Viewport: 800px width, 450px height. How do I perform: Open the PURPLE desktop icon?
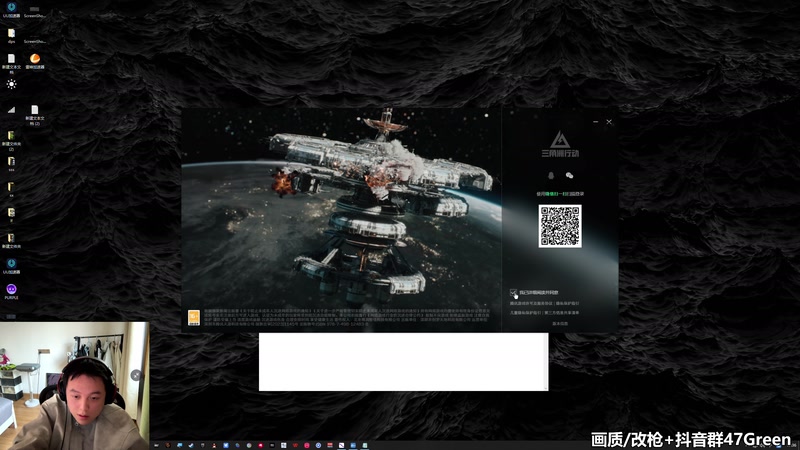click(x=11, y=291)
